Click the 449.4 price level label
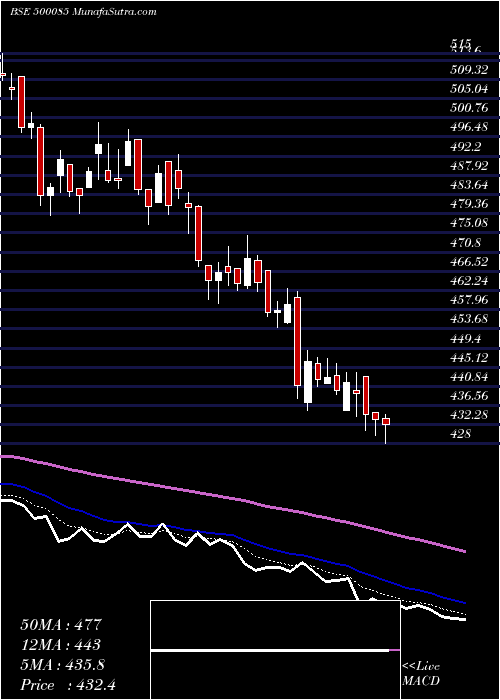The image size is (500, 700). coord(466,338)
